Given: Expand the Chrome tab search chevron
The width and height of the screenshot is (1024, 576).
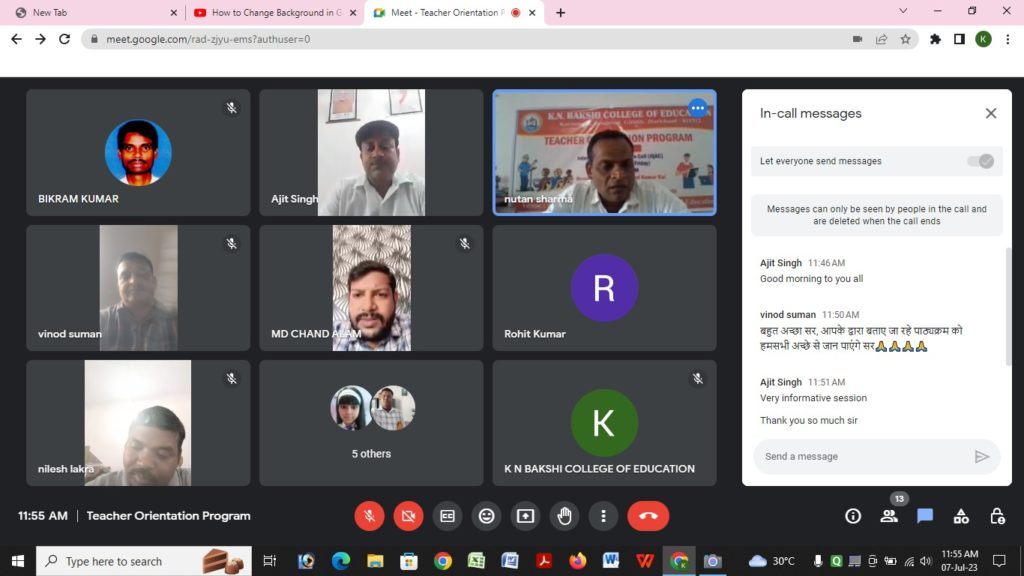Looking at the screenshot, I should tap(903, 12).
